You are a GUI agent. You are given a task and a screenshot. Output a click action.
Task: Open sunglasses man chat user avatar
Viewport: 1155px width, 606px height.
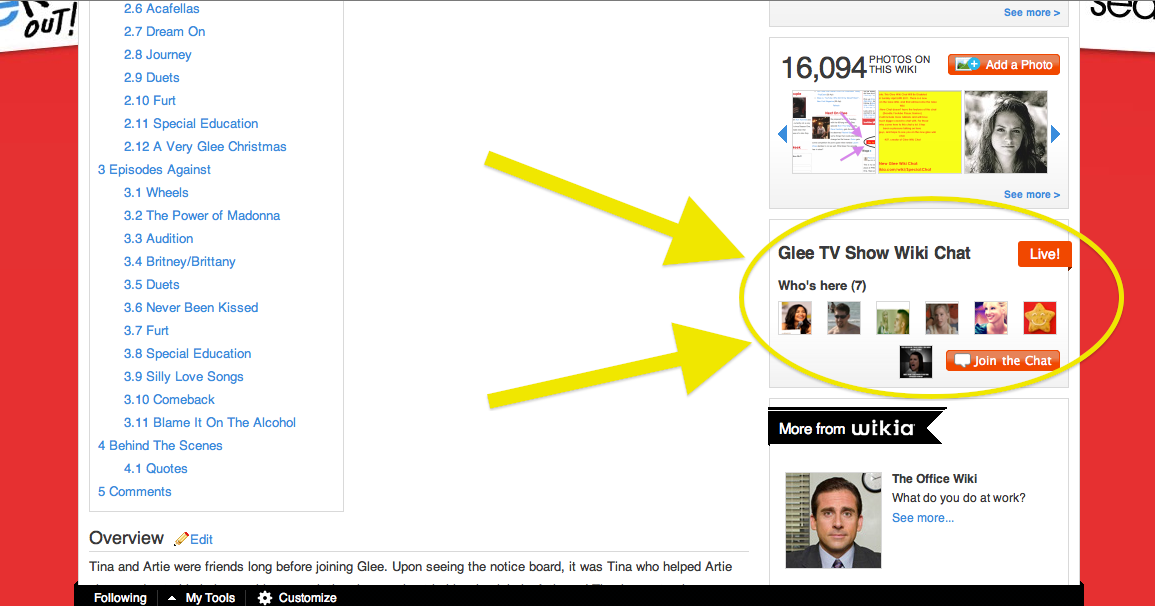[x=843, y=318]
